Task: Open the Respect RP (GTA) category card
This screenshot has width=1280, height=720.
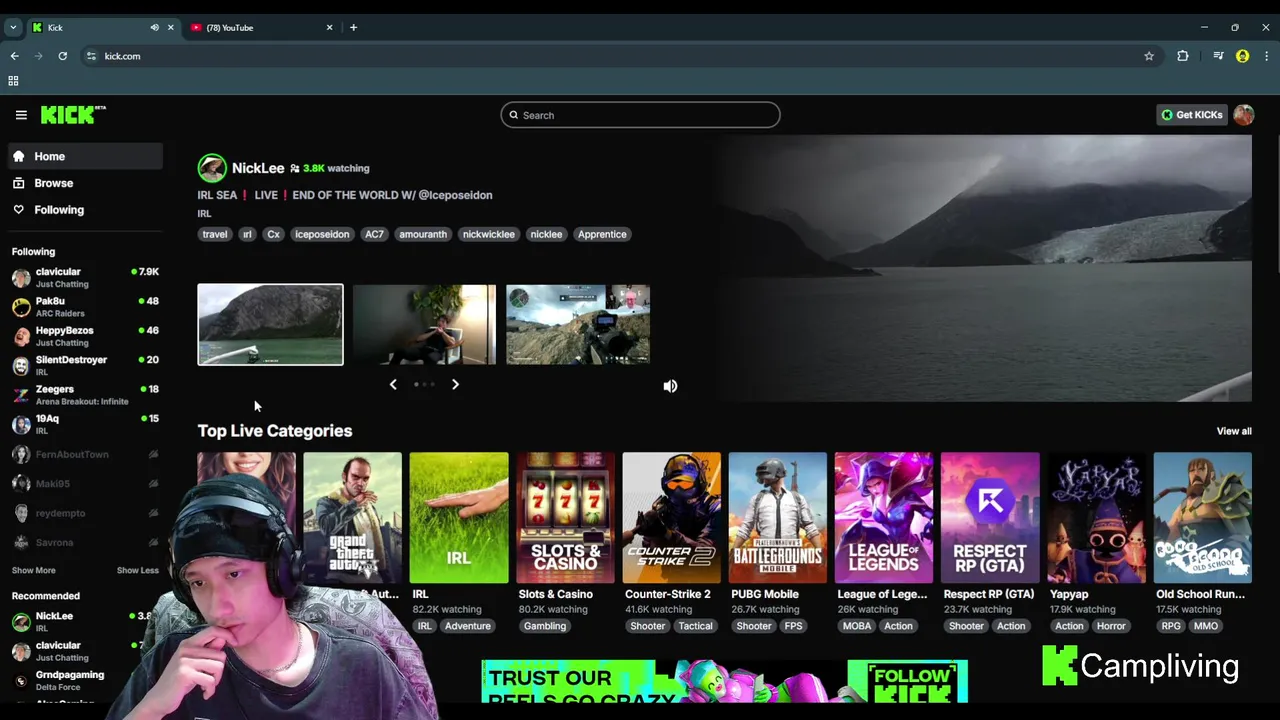Action: pyautogui.click(x=990, y=518)
